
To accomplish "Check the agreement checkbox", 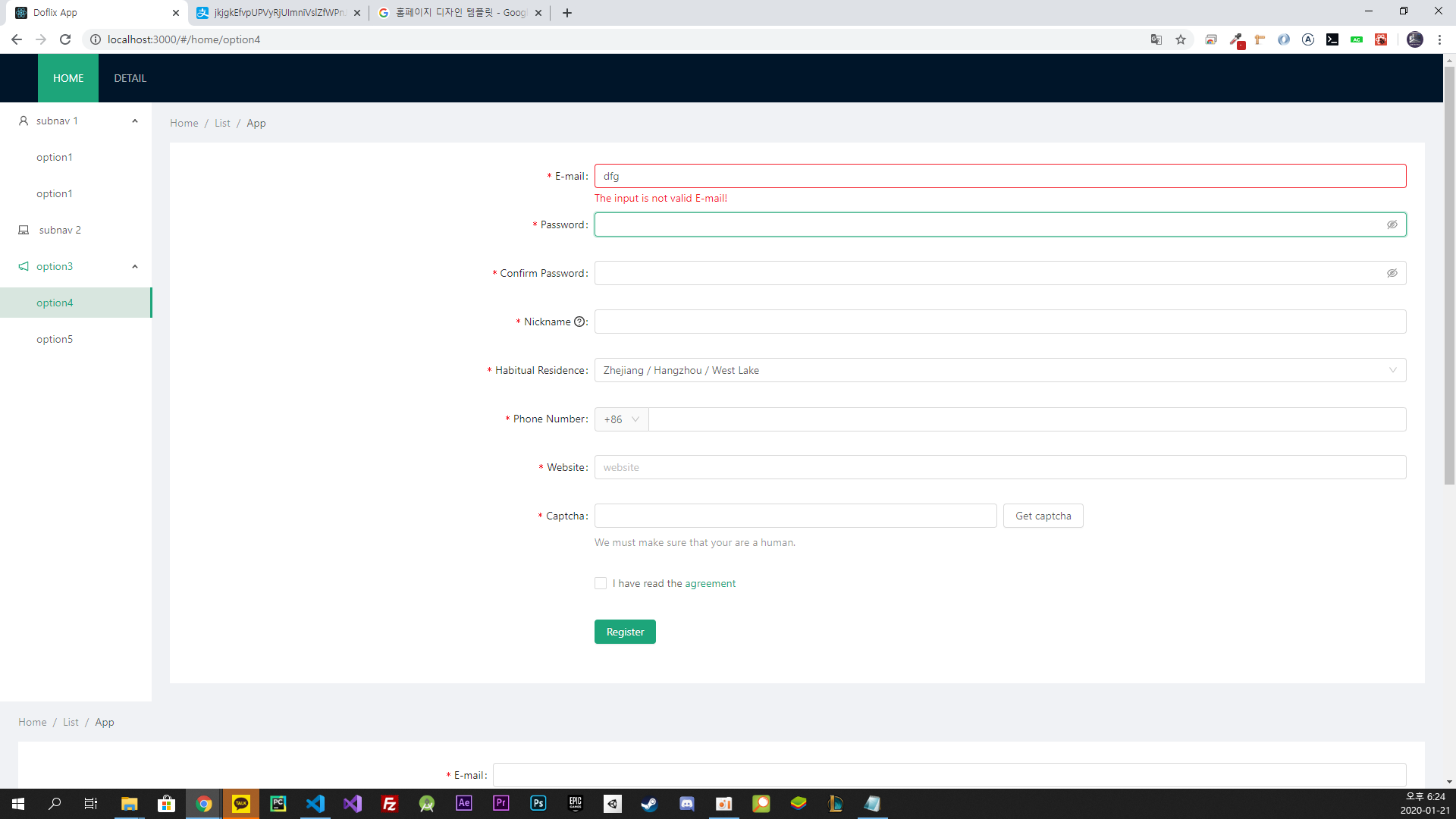I will pyautogui.click(x=601, y=583).
